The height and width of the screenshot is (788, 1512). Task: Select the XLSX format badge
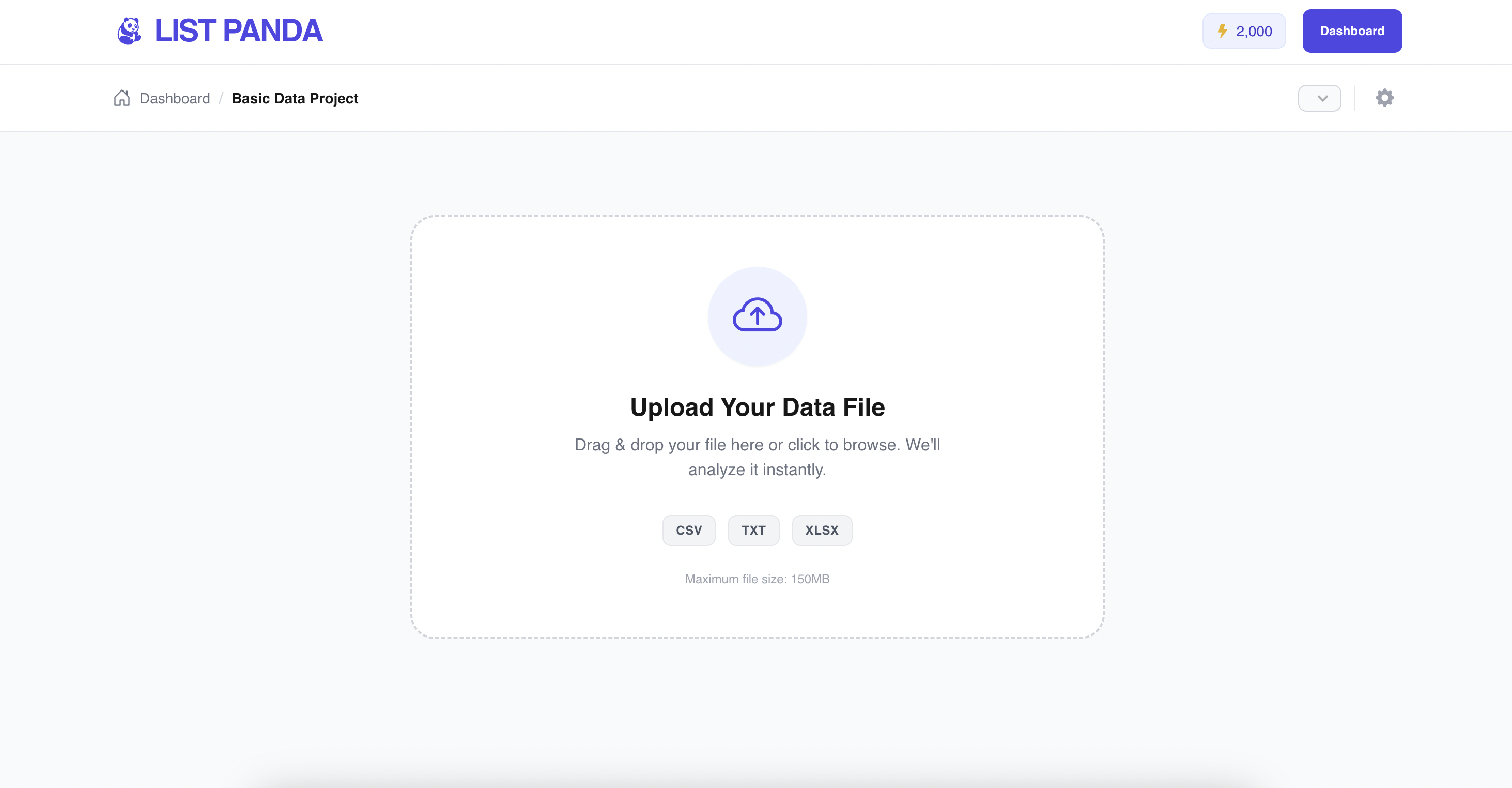click(822, 530)
